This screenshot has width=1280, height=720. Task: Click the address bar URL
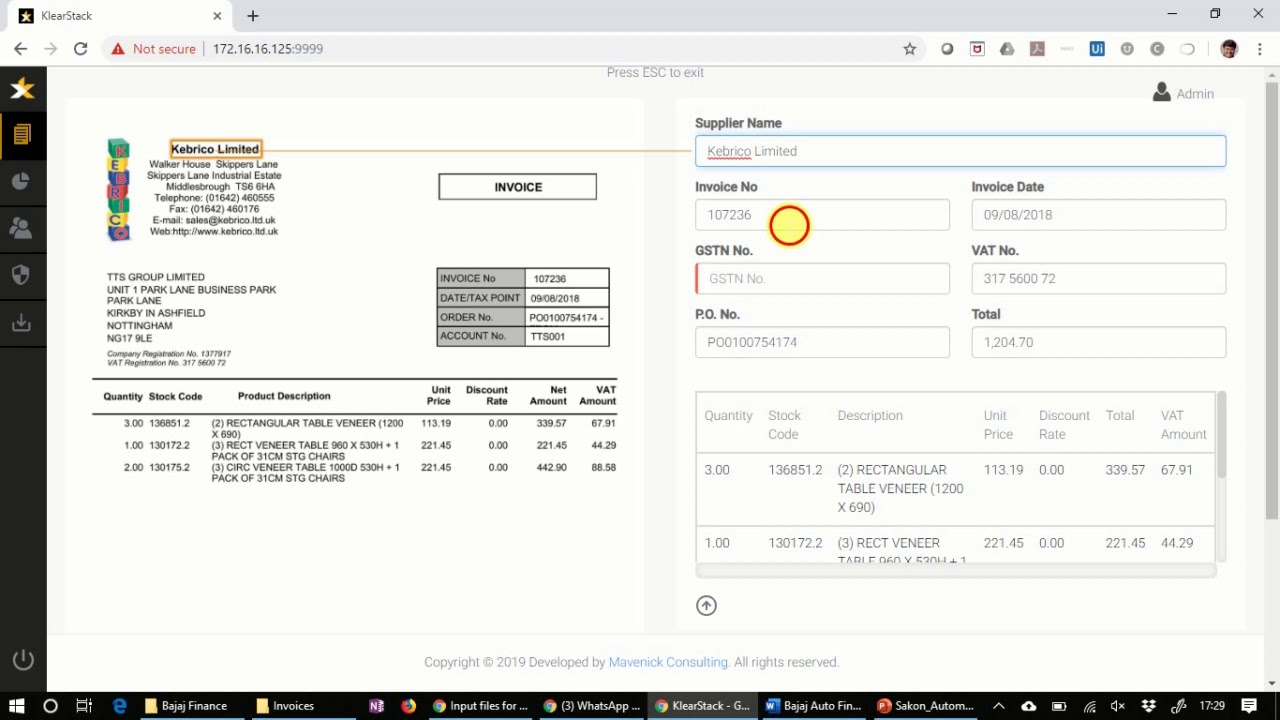[268, 48]
